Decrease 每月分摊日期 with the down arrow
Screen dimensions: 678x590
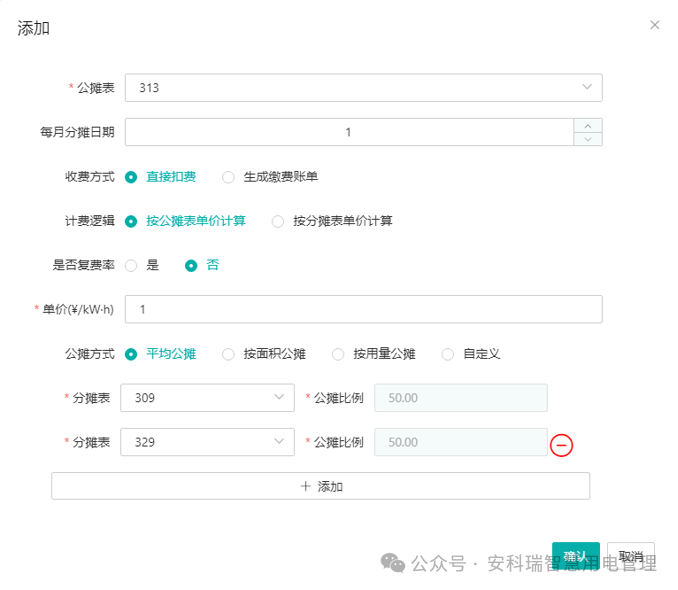(587, 139)
